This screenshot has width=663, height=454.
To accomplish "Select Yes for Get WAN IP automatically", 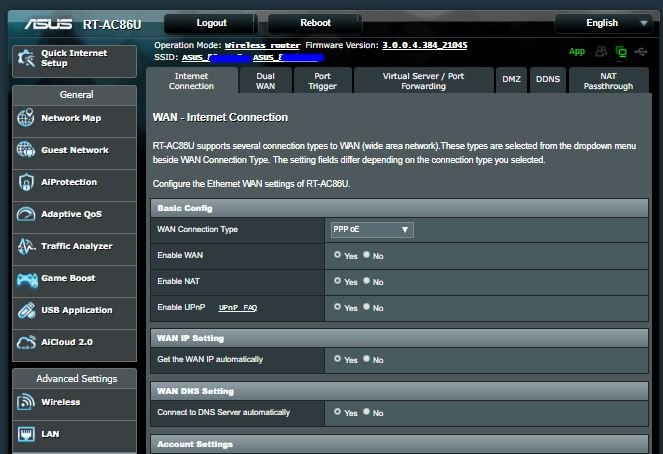I will (337, 359).
